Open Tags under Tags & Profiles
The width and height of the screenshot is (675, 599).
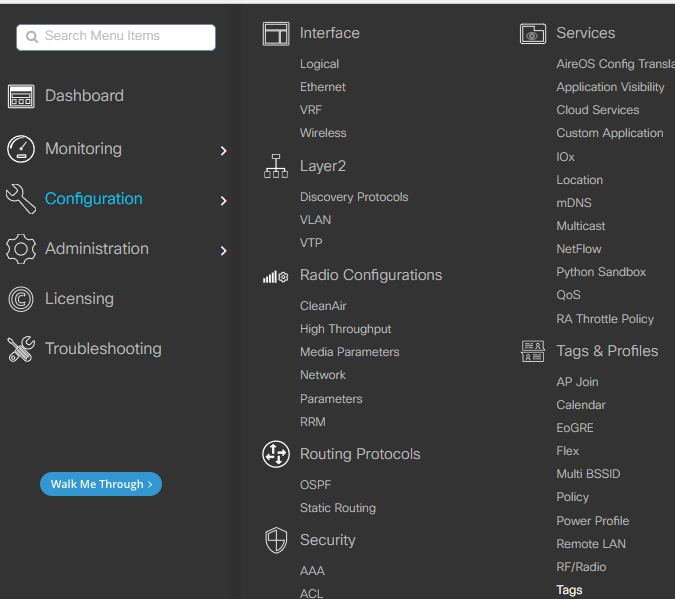click(570, 590)
